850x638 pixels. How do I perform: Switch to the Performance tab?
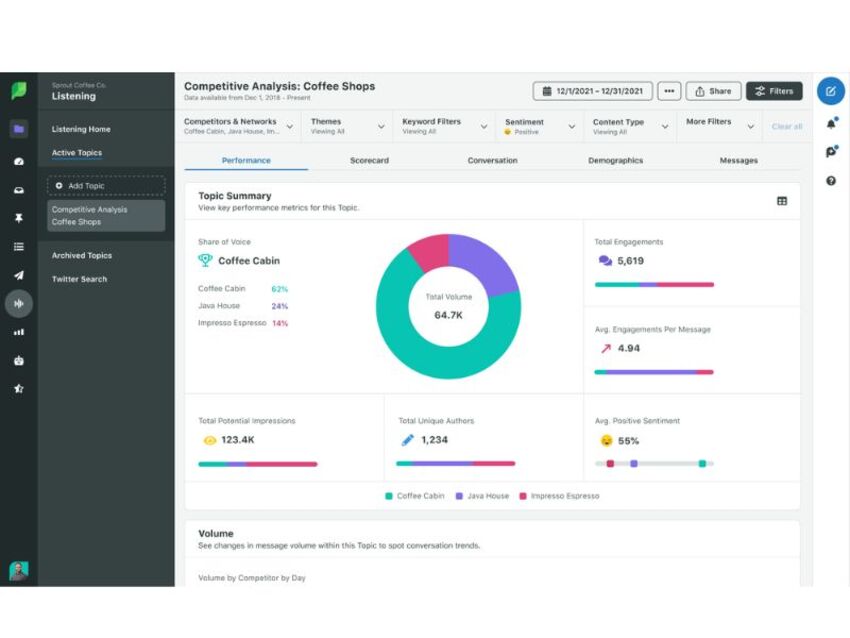(x=246, y=160)
